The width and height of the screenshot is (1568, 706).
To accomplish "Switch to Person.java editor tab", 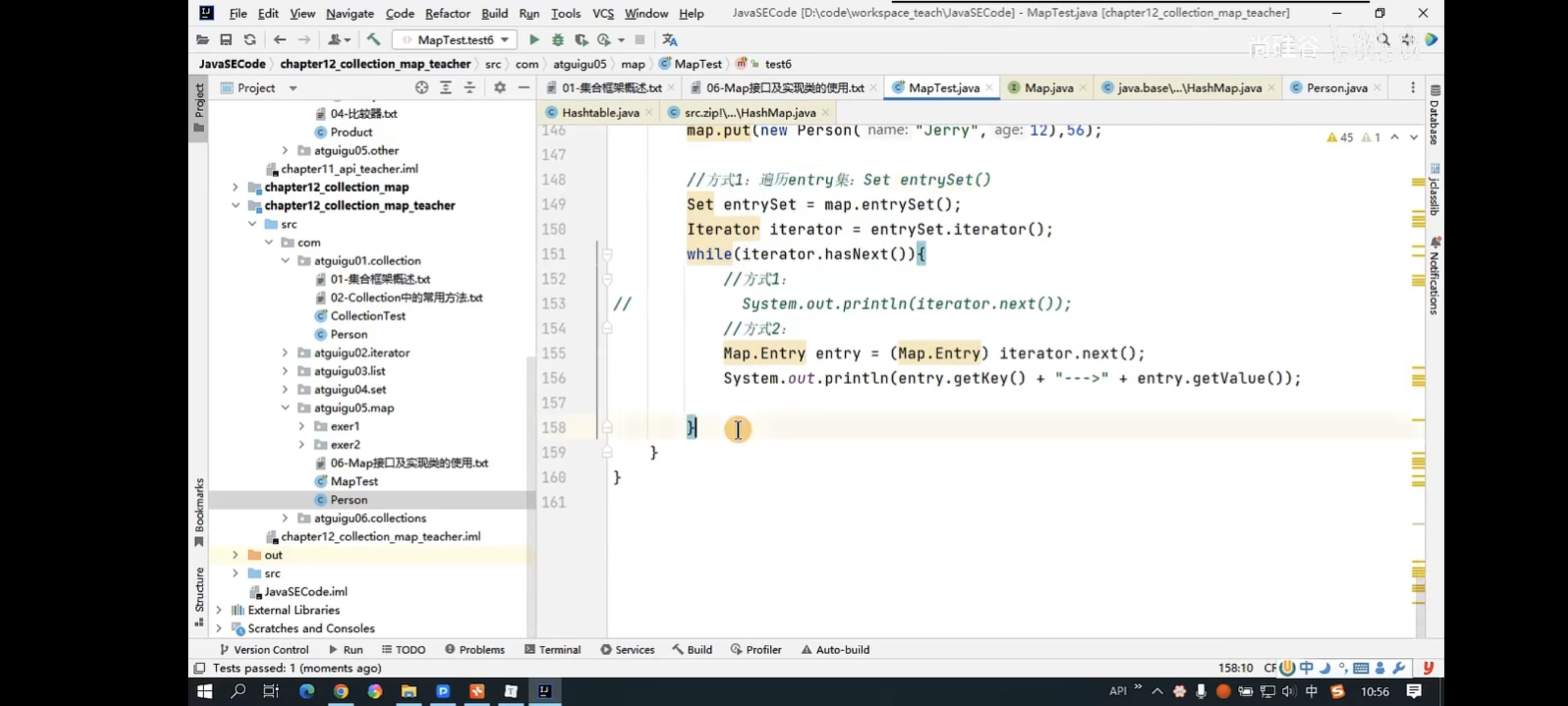I will [1336, 88].
